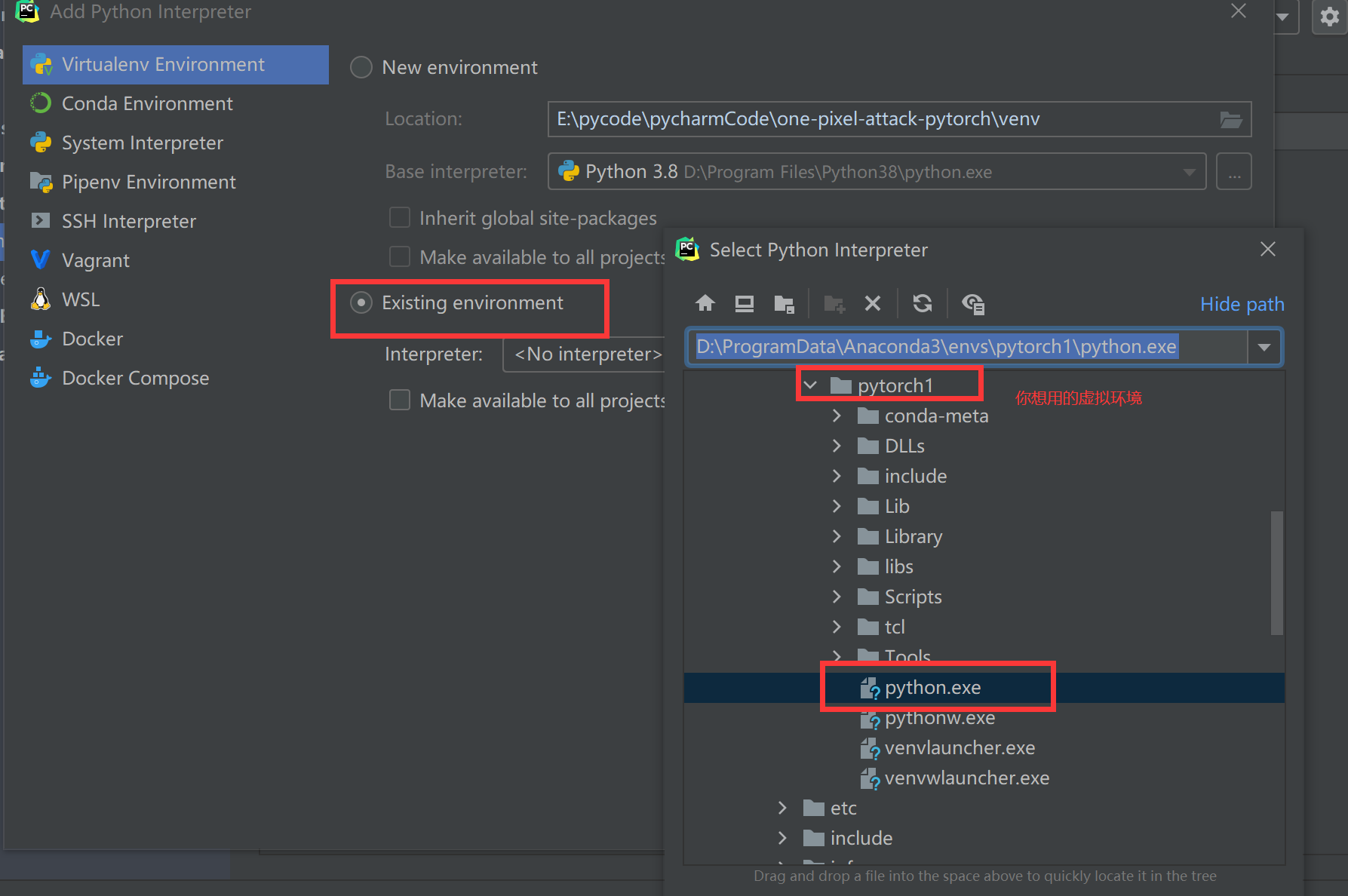Click the Refresh toolbar icon

[923, 303]
